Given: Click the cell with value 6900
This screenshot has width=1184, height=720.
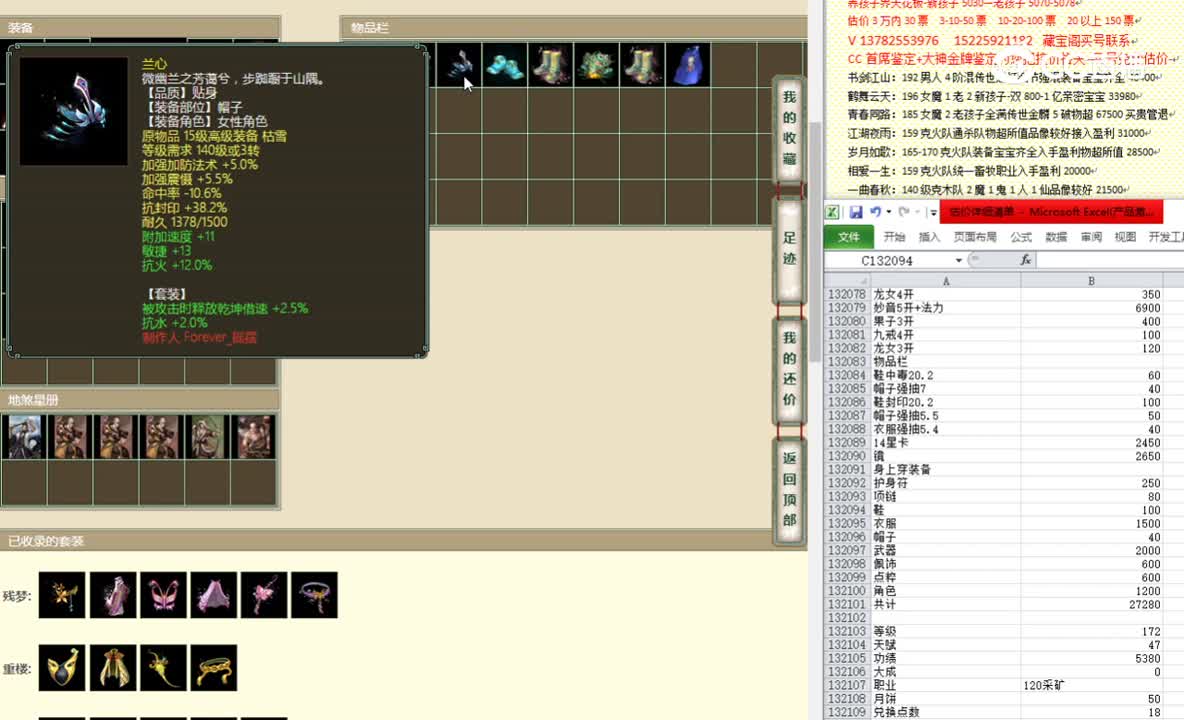Looking at the screenshot, I should [1091, 308].
